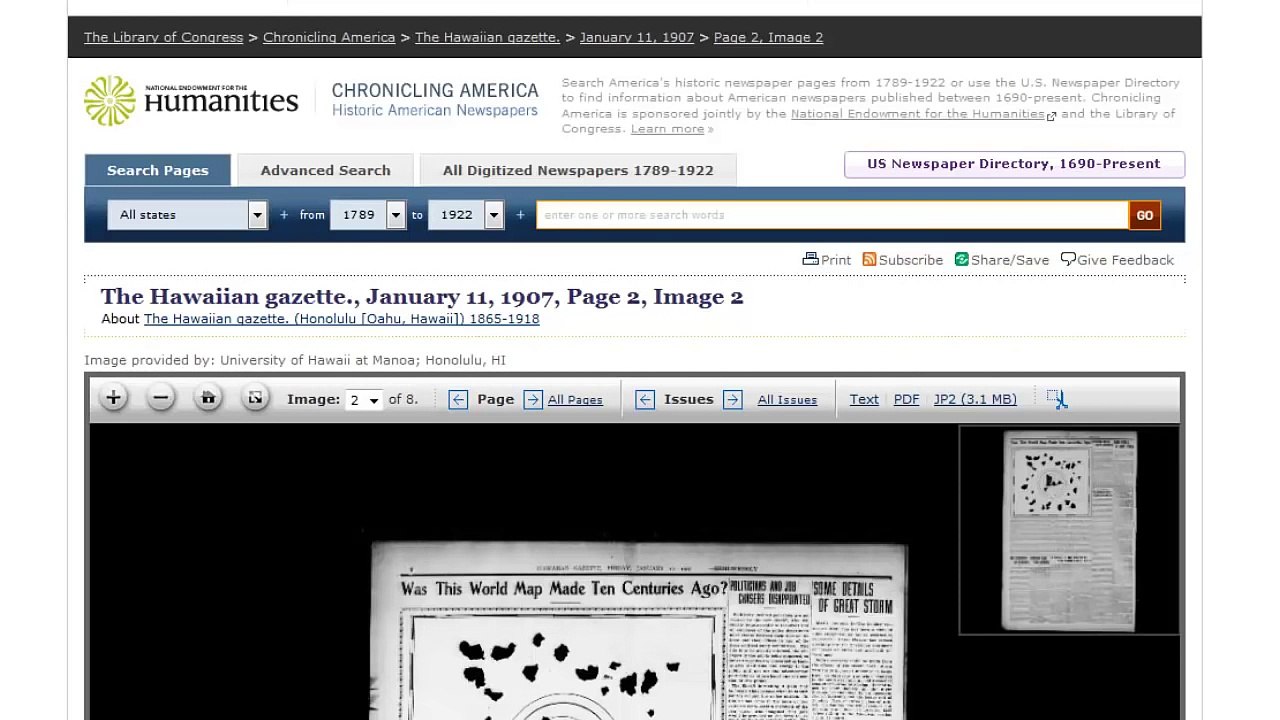This screenshot has width=1280, height=720.
Task: Open The Hawaiian gazette. (Honolulu) About link
Action: tap(342, 319)
